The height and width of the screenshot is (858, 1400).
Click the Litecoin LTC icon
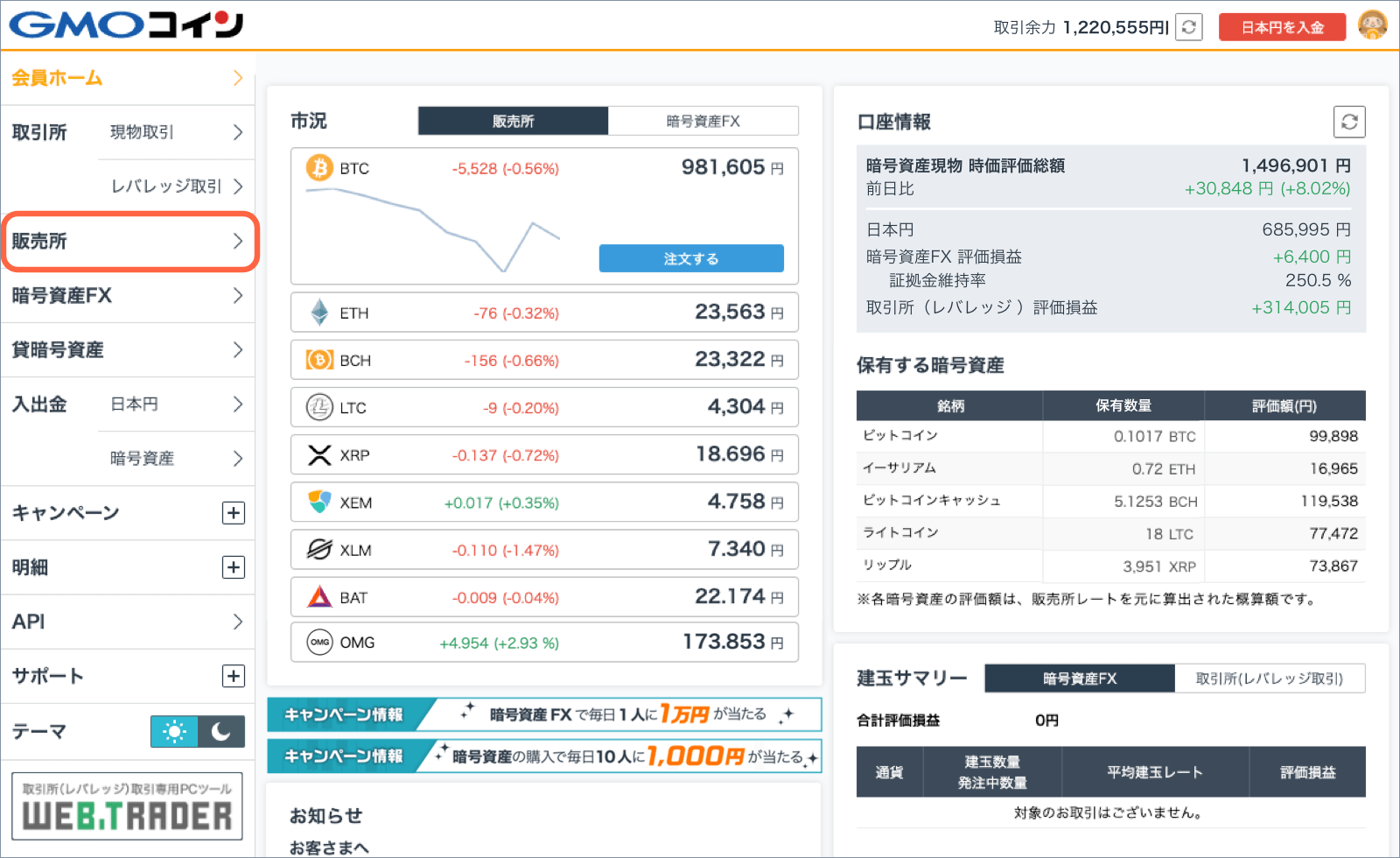click(319, 407)
